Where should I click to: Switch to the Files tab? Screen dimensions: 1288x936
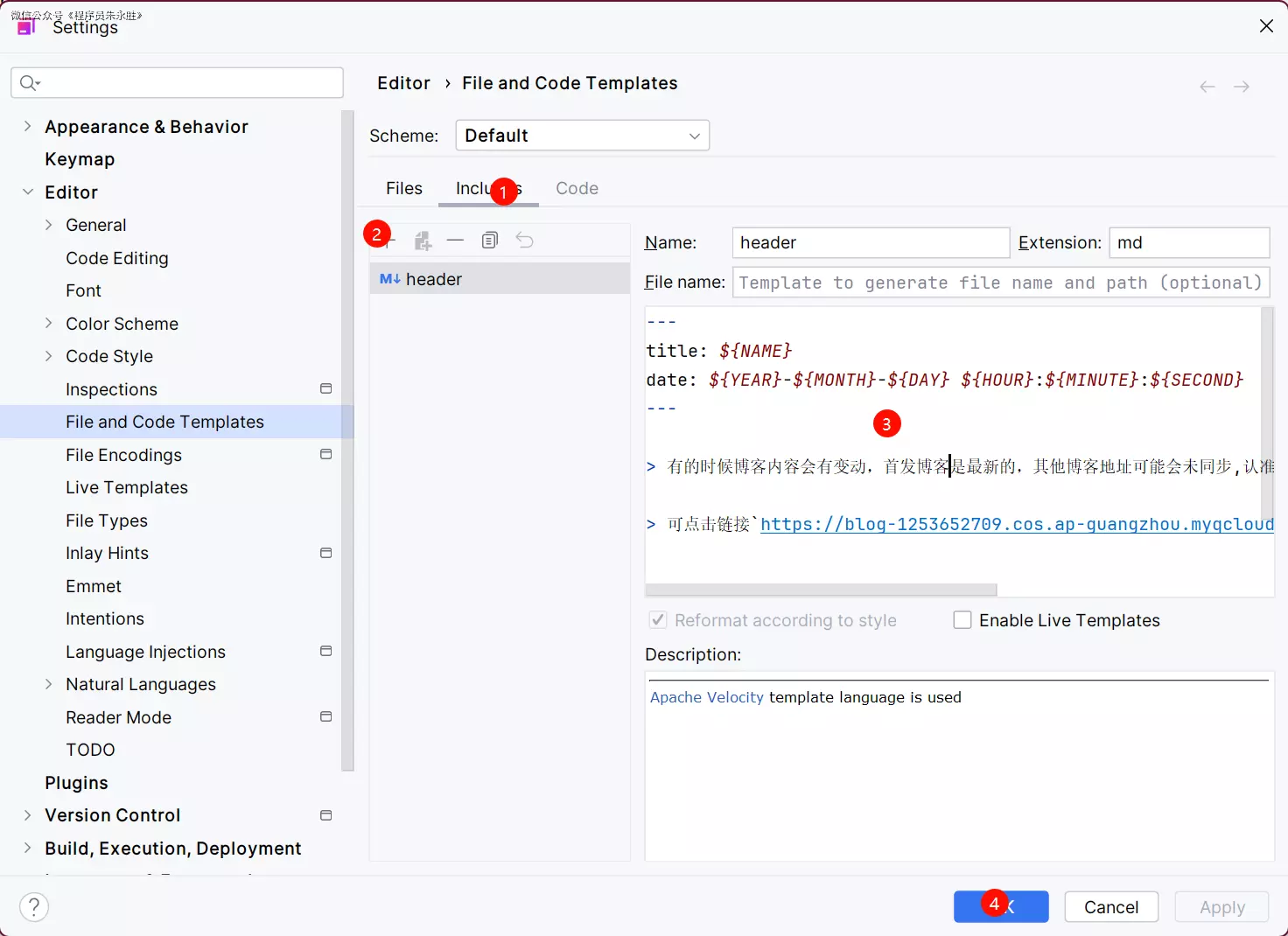(403, 188)
